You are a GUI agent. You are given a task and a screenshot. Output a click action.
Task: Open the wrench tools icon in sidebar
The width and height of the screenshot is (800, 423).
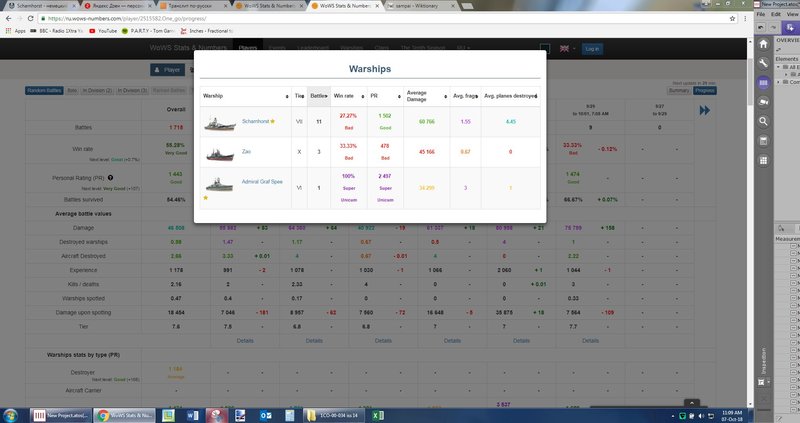click(763, 63)
